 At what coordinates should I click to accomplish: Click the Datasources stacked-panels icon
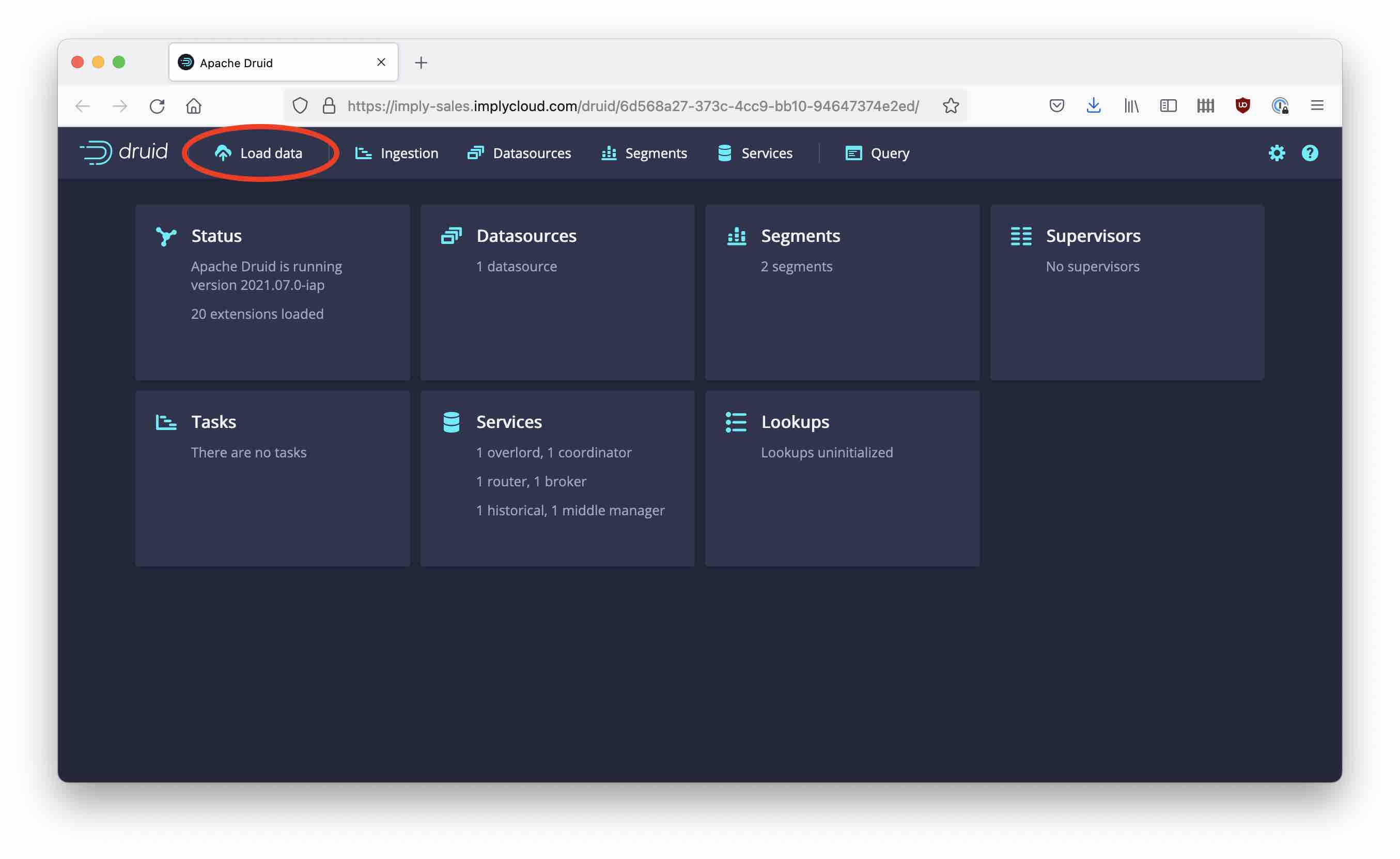(x=476, y=152)
